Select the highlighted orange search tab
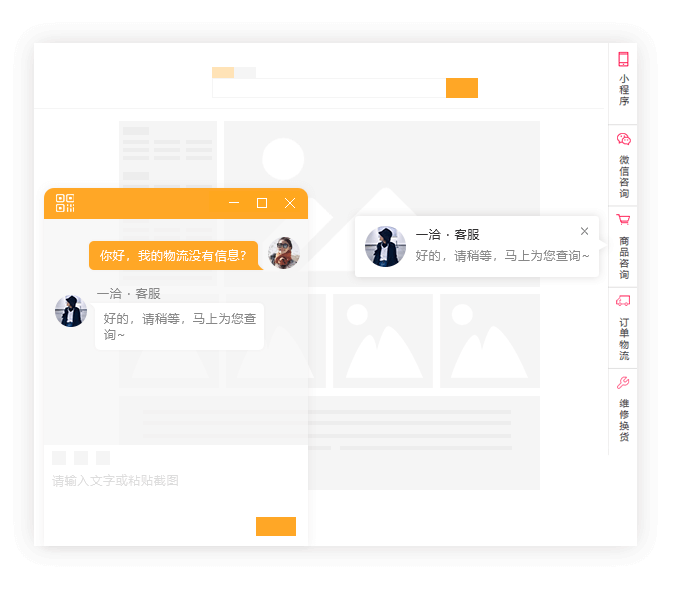 [223, 73]
